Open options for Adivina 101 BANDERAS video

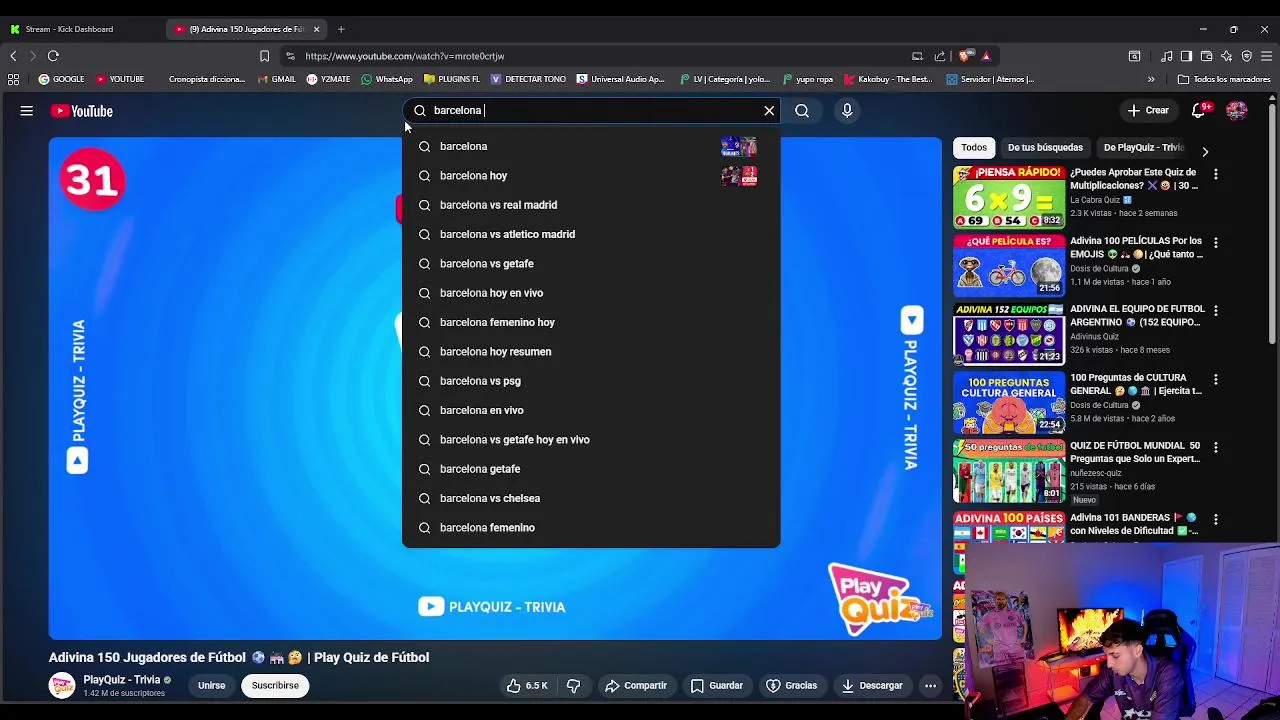click(x=1216, y=519)
